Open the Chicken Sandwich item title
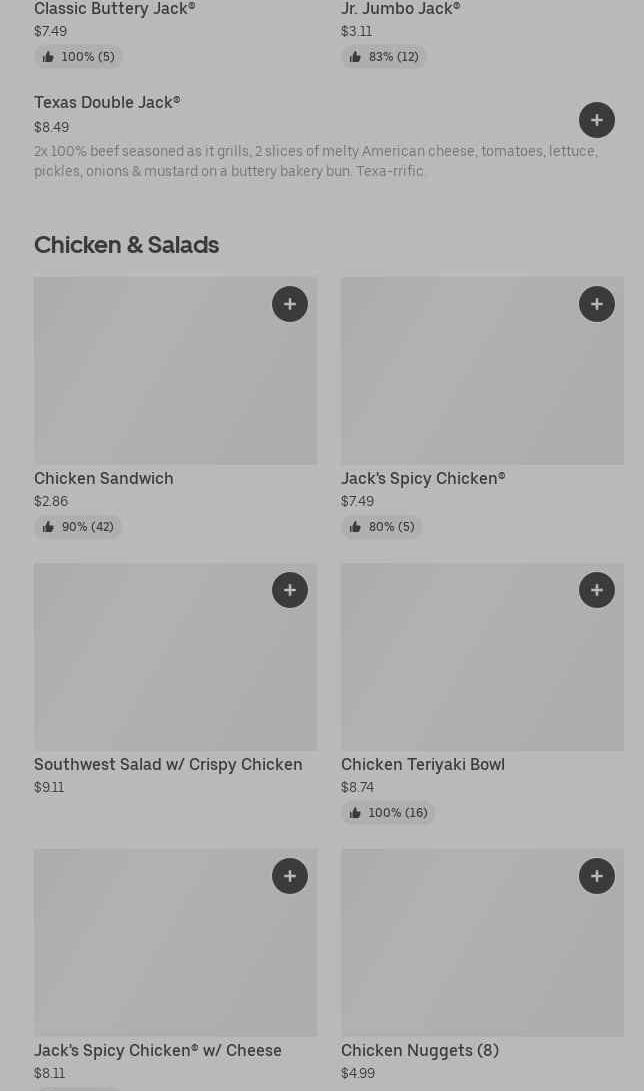The image size is (644, 1091). click(x=104, y=478)
